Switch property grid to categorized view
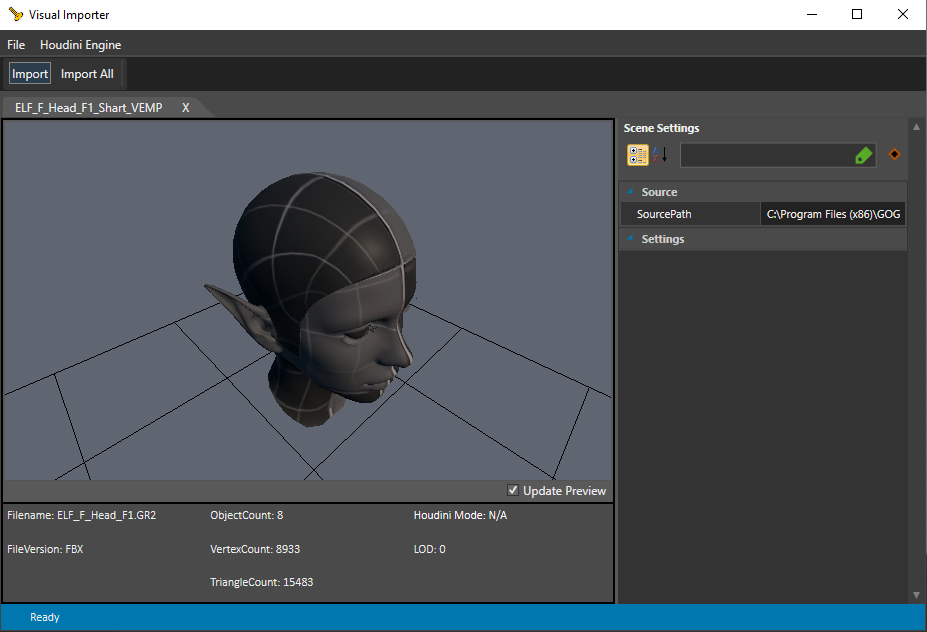 click(637, 155)
